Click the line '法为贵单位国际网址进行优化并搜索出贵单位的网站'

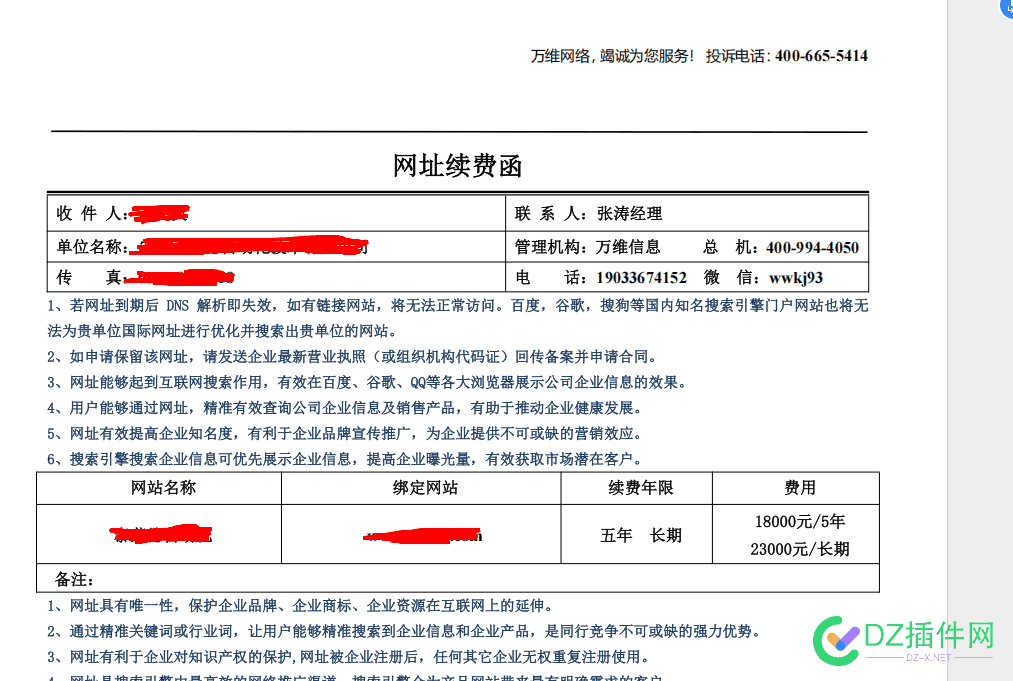[x=222, y=331]
